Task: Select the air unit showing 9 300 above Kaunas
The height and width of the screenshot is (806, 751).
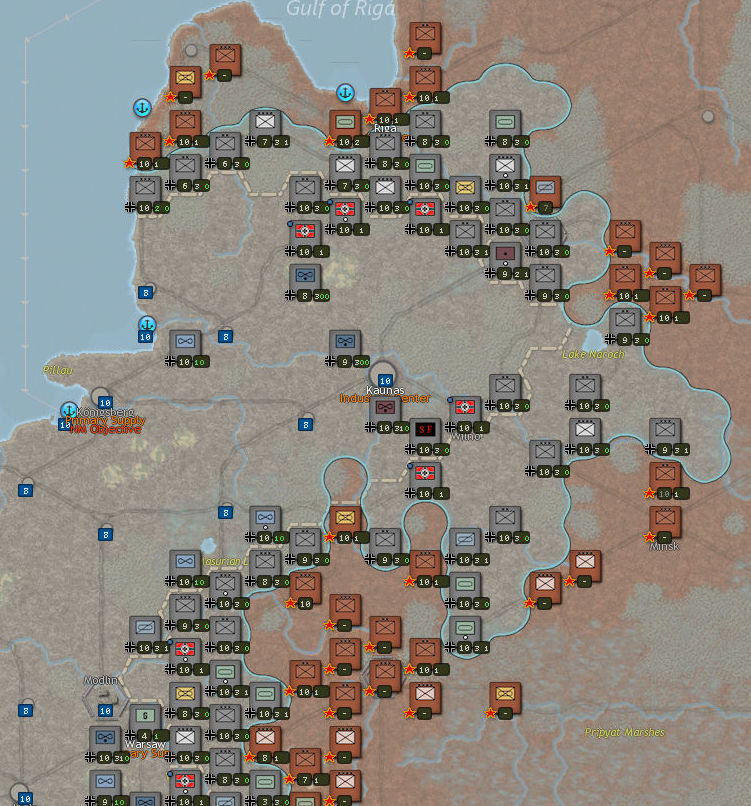Action: (x=345, y=341)
